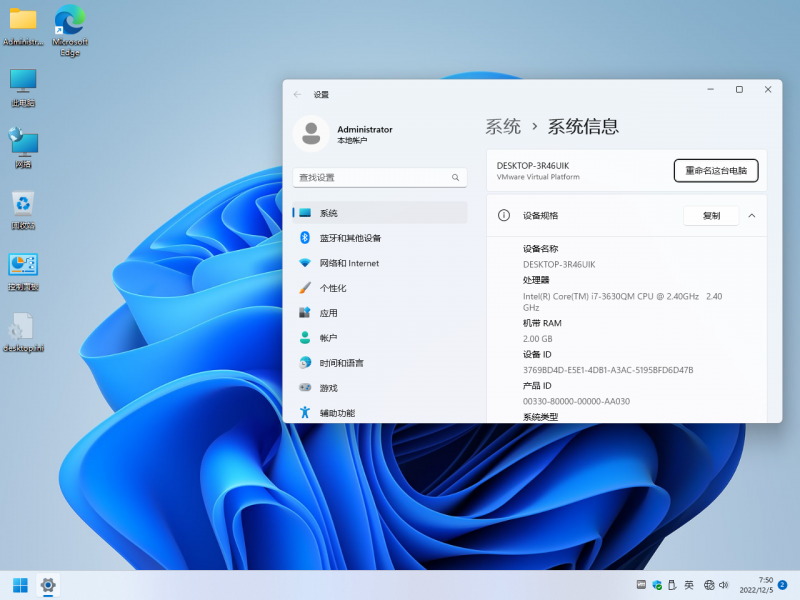Click the security shield tray icon

coord(657,585)
